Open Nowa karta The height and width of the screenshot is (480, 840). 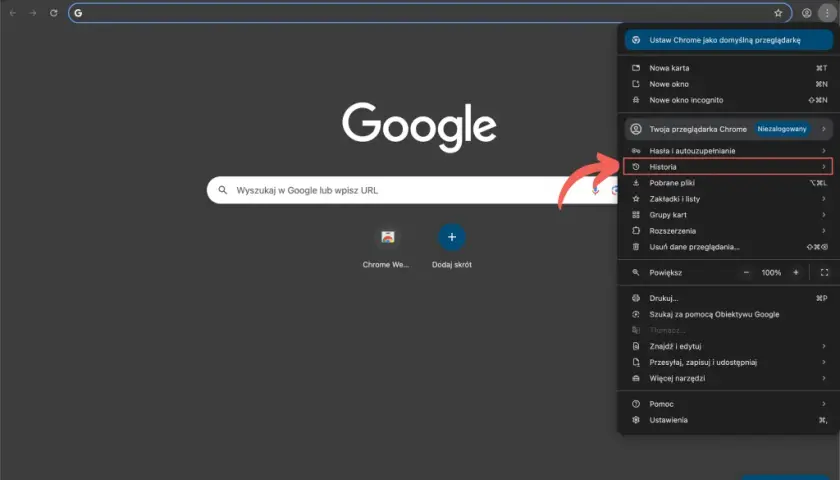tap(729, 68)
